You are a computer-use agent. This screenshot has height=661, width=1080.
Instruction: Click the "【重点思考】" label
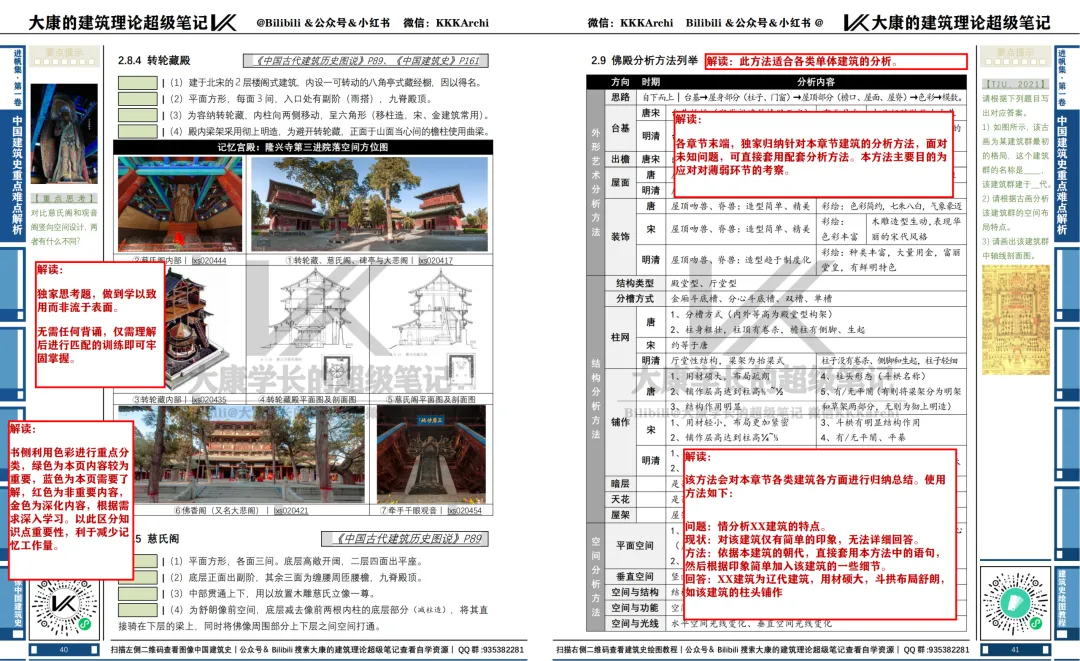[64, 198]
